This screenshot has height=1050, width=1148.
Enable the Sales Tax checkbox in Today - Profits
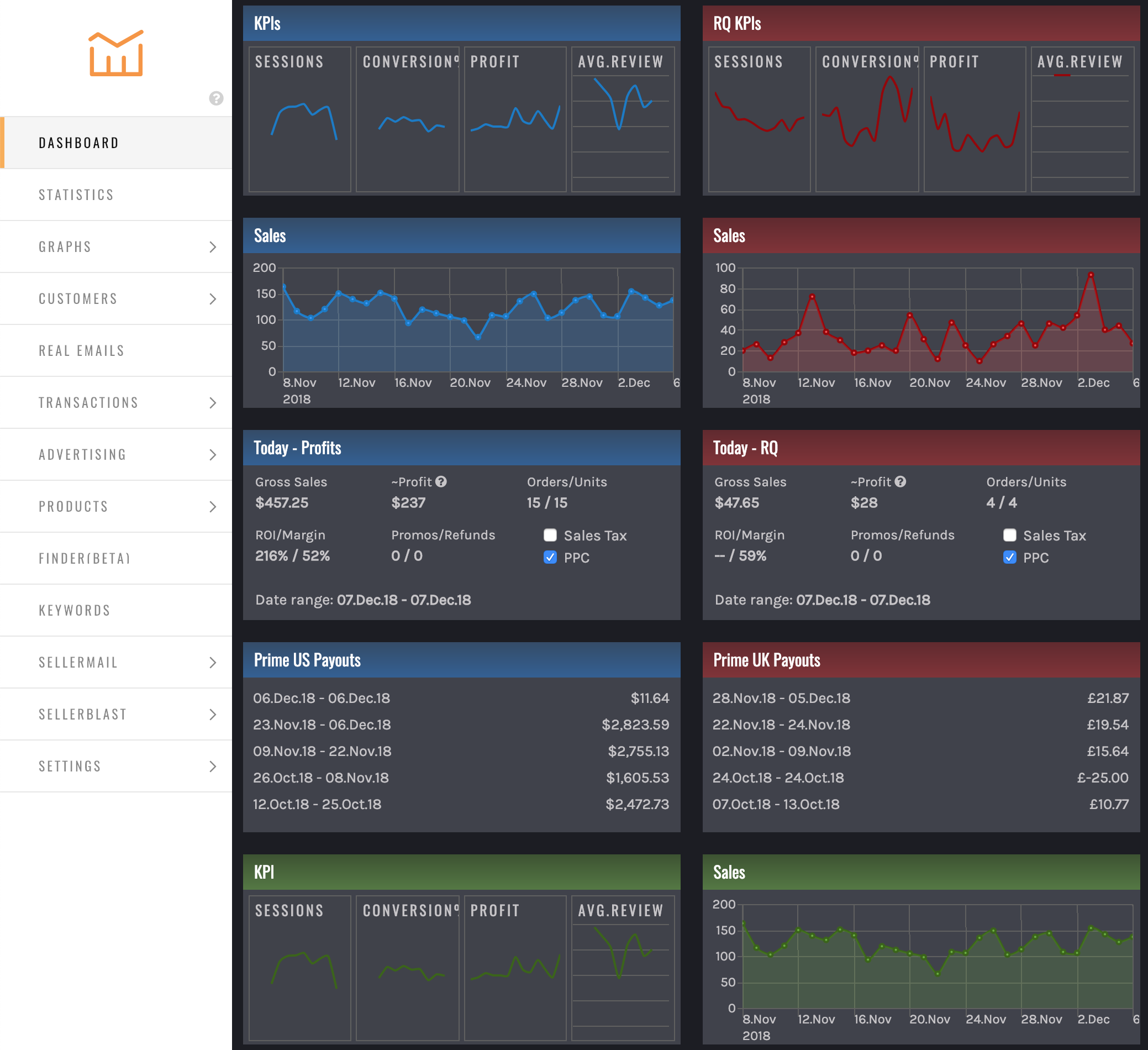(x=550, y=535)
